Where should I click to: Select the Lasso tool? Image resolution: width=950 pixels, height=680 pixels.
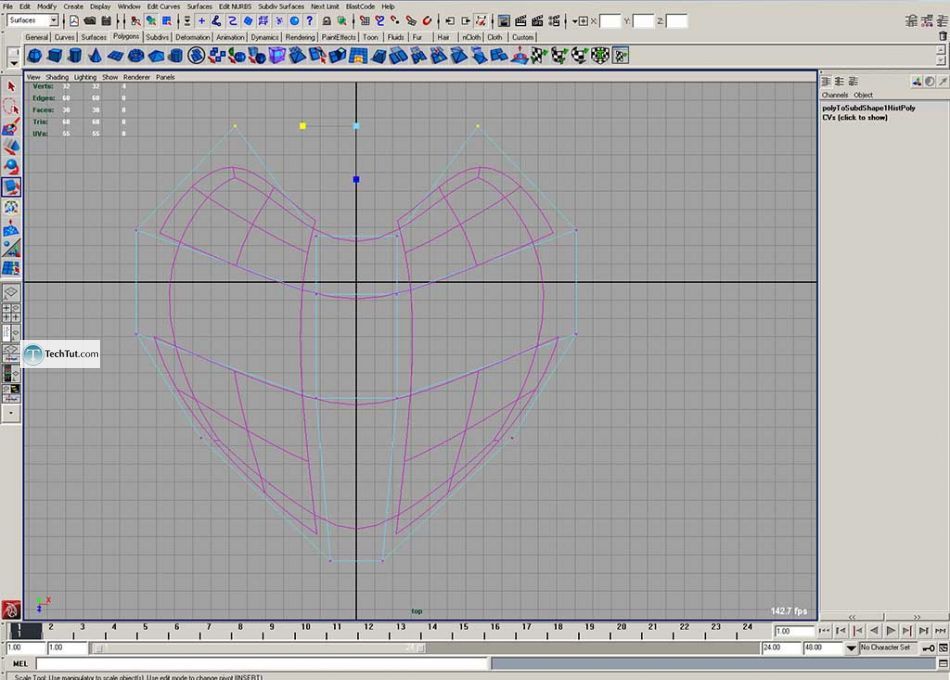click(11, 107)
